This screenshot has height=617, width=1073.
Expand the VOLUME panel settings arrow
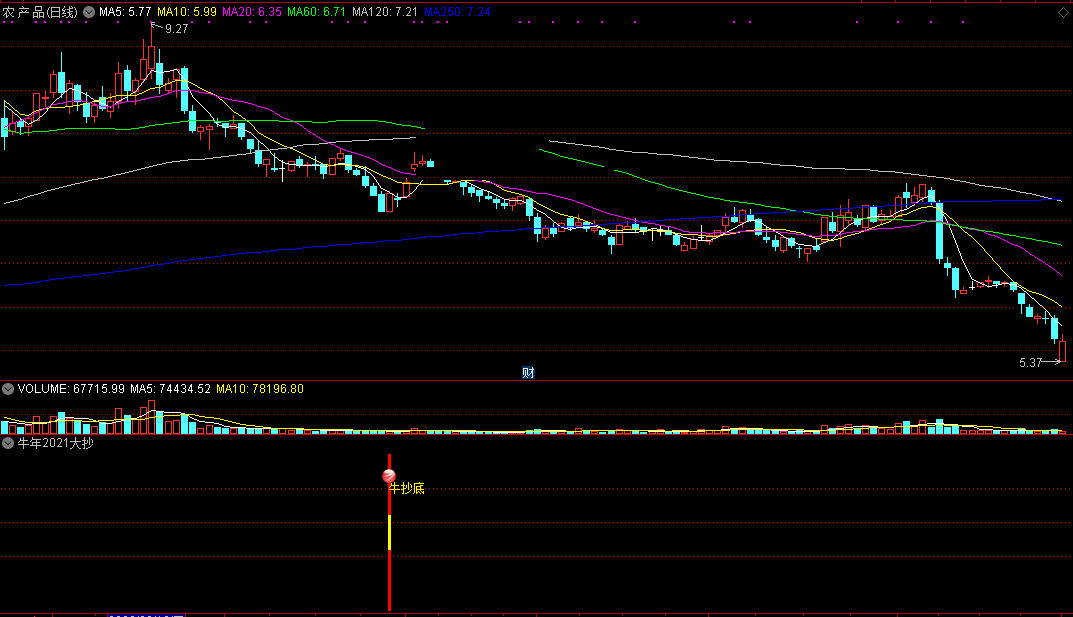[x=8, y=389]
